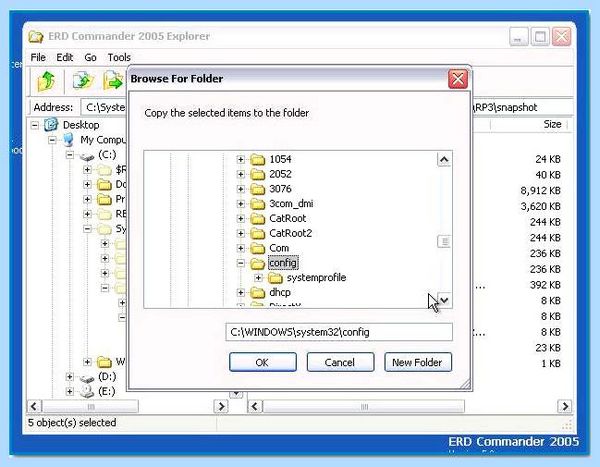Select the (E:) drive in Explorer tree
The height and width of the screenshot is (467, 600).
point(106,392)
